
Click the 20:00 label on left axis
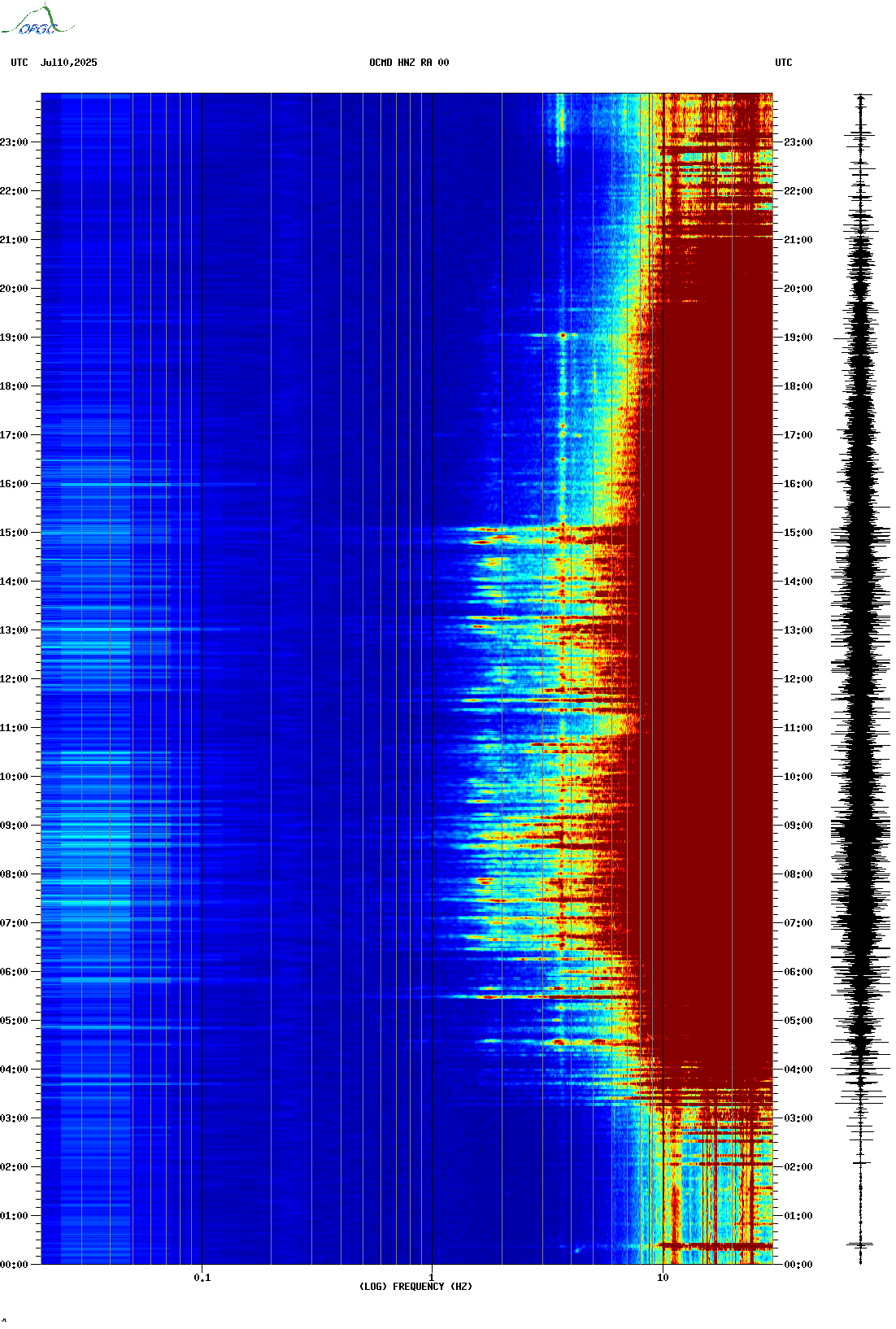[x=14, y=289]
